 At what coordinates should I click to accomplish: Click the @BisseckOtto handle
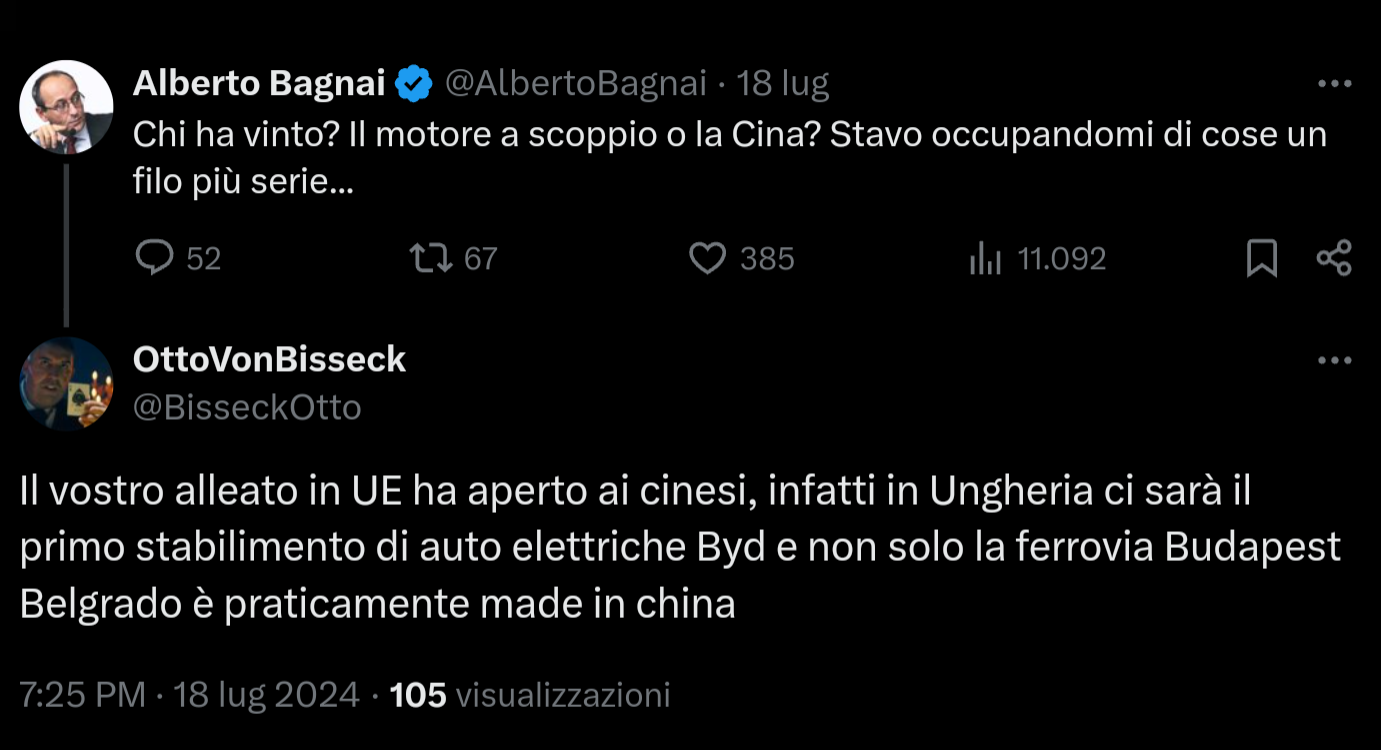point(247,407)
